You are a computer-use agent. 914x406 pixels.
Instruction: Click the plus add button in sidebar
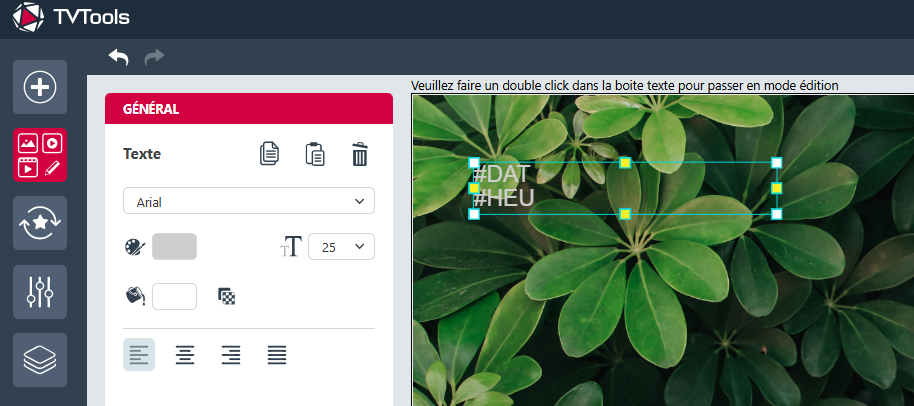point(40,87)
